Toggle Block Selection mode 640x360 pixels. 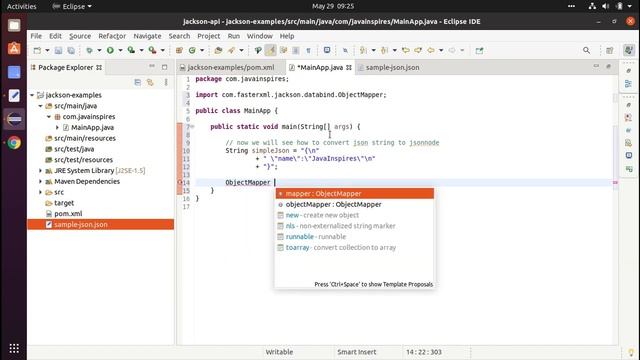point(296,51)
